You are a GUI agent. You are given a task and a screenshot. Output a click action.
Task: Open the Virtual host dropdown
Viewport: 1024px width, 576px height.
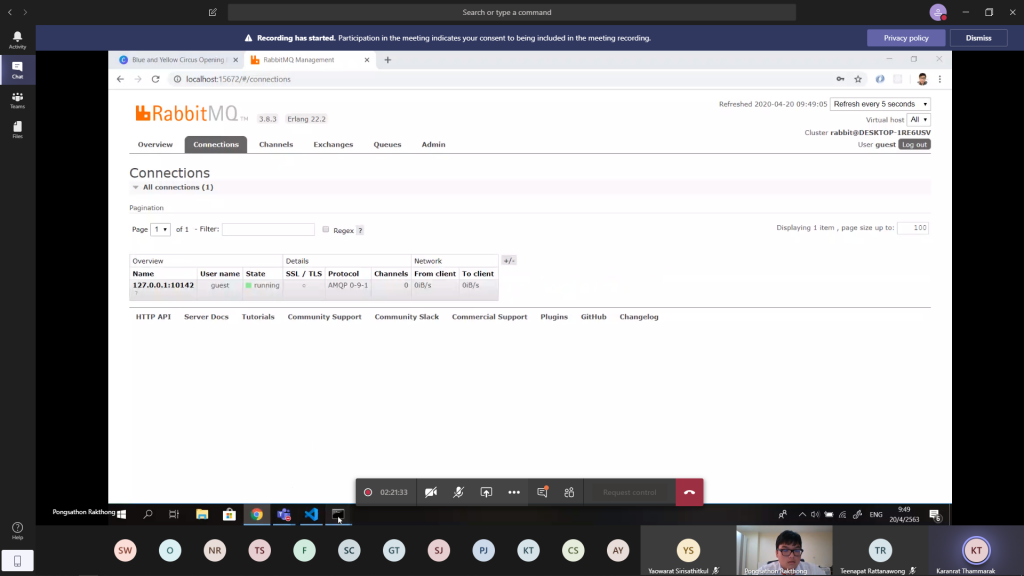[x=919, y=120]
